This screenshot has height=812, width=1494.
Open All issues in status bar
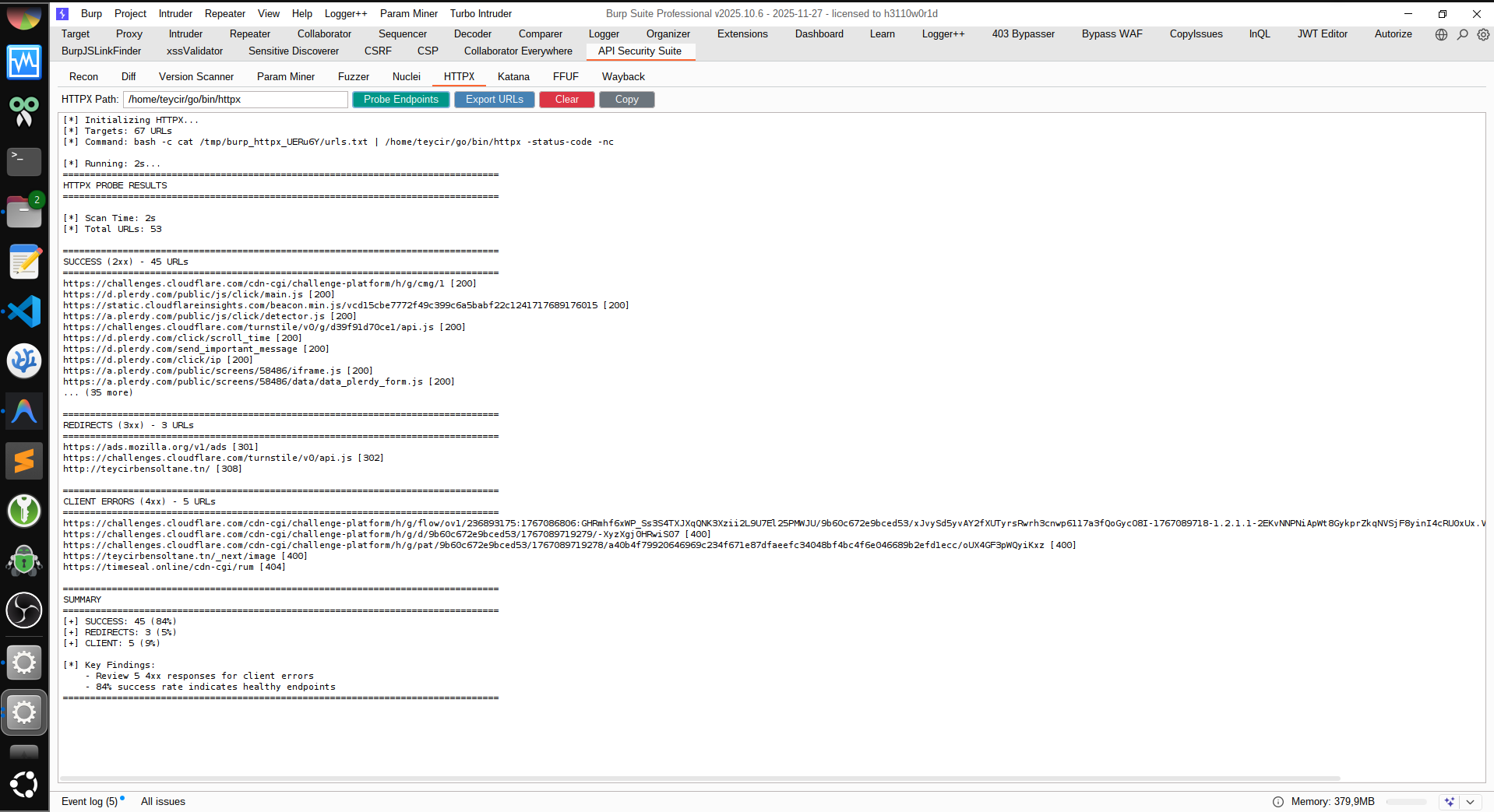[x=163, y=802]
